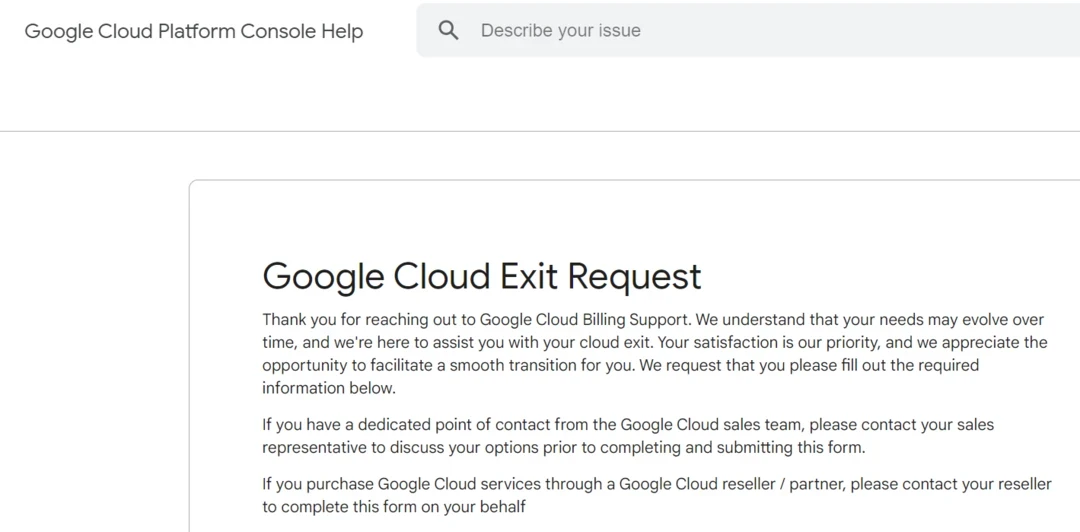Click the words "submitting this form"
The width and height of the screenshot is (1080, 532).
click(x=793, y=447)
